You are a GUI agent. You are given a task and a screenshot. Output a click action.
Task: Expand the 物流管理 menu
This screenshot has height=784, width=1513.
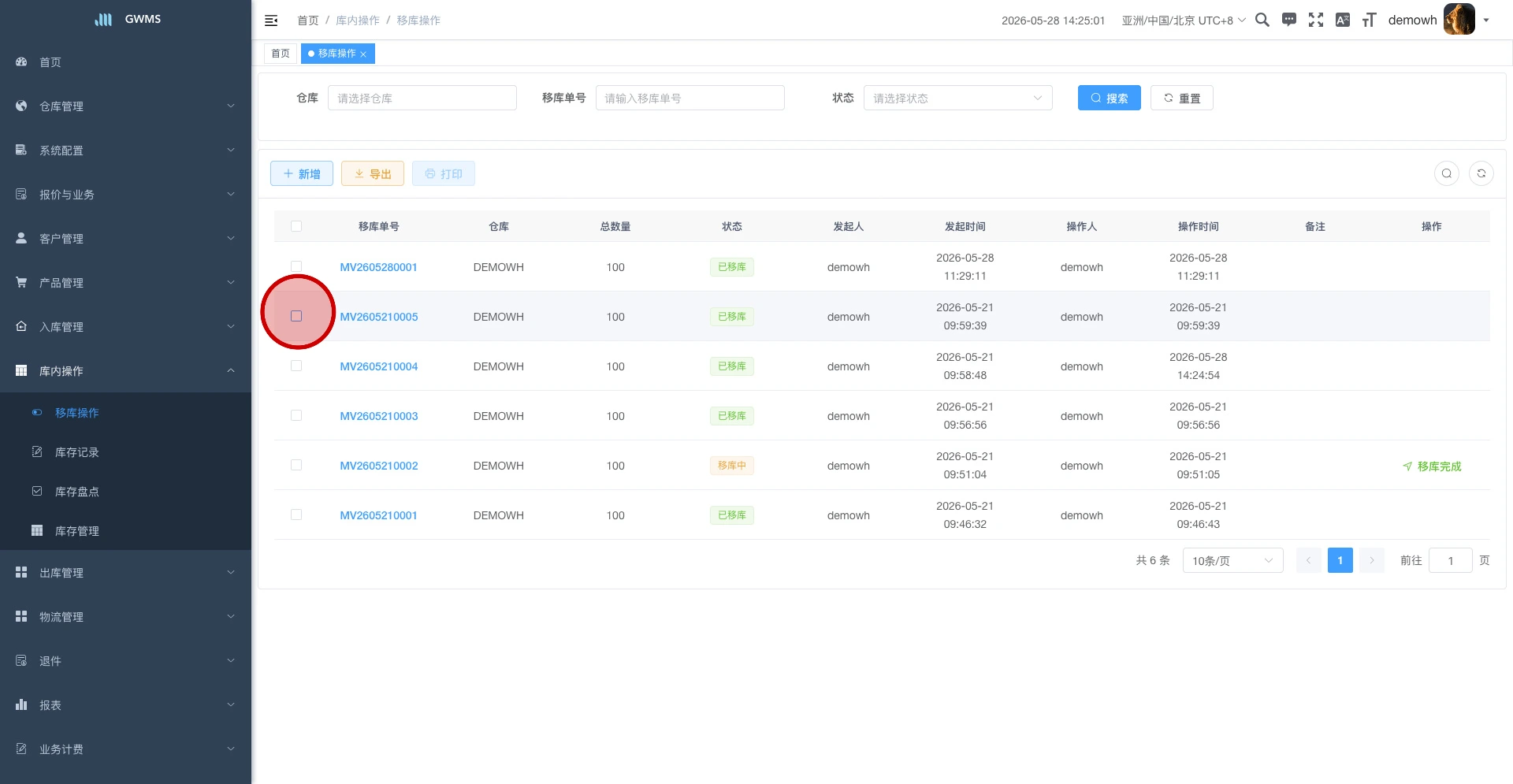coord(126,616)
